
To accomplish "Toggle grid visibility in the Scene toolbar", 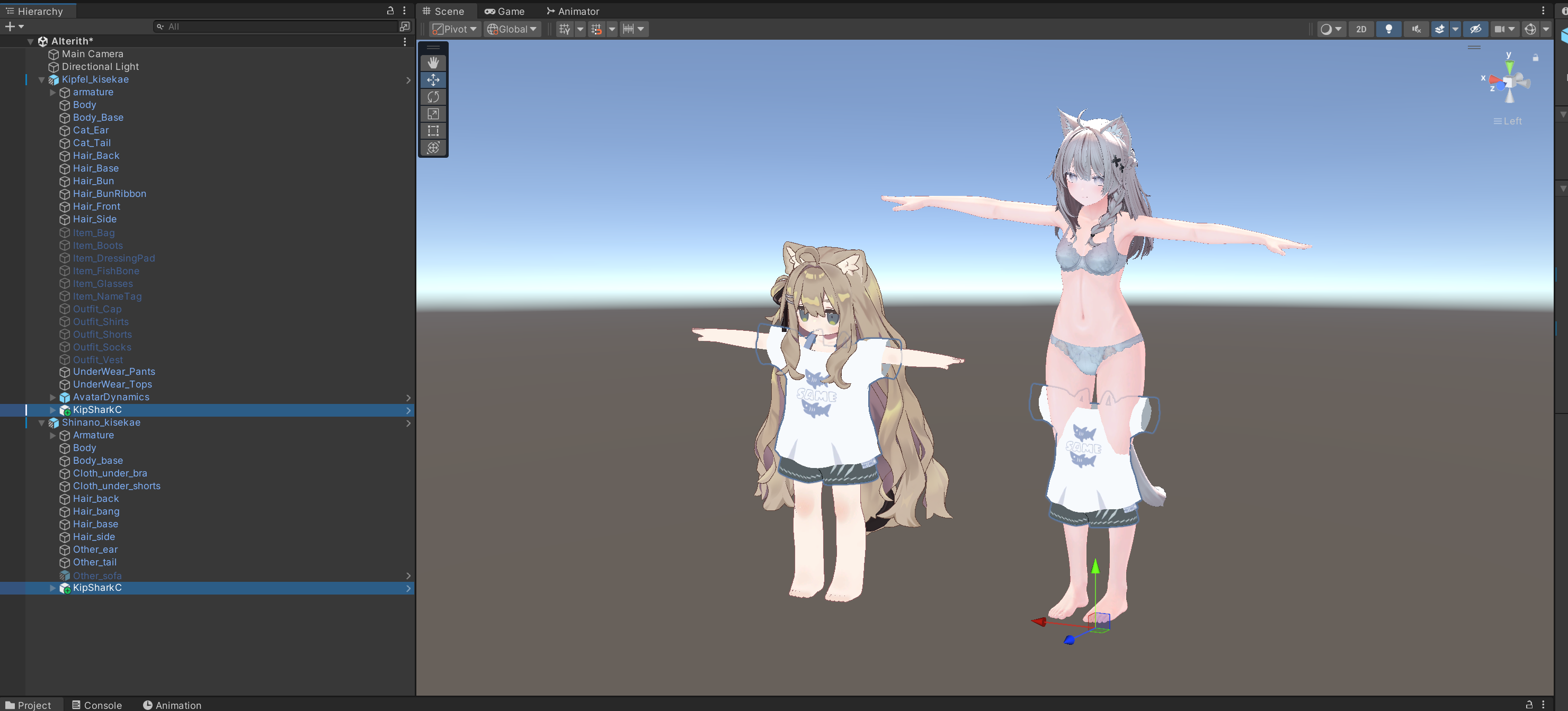I will point(564,29).
